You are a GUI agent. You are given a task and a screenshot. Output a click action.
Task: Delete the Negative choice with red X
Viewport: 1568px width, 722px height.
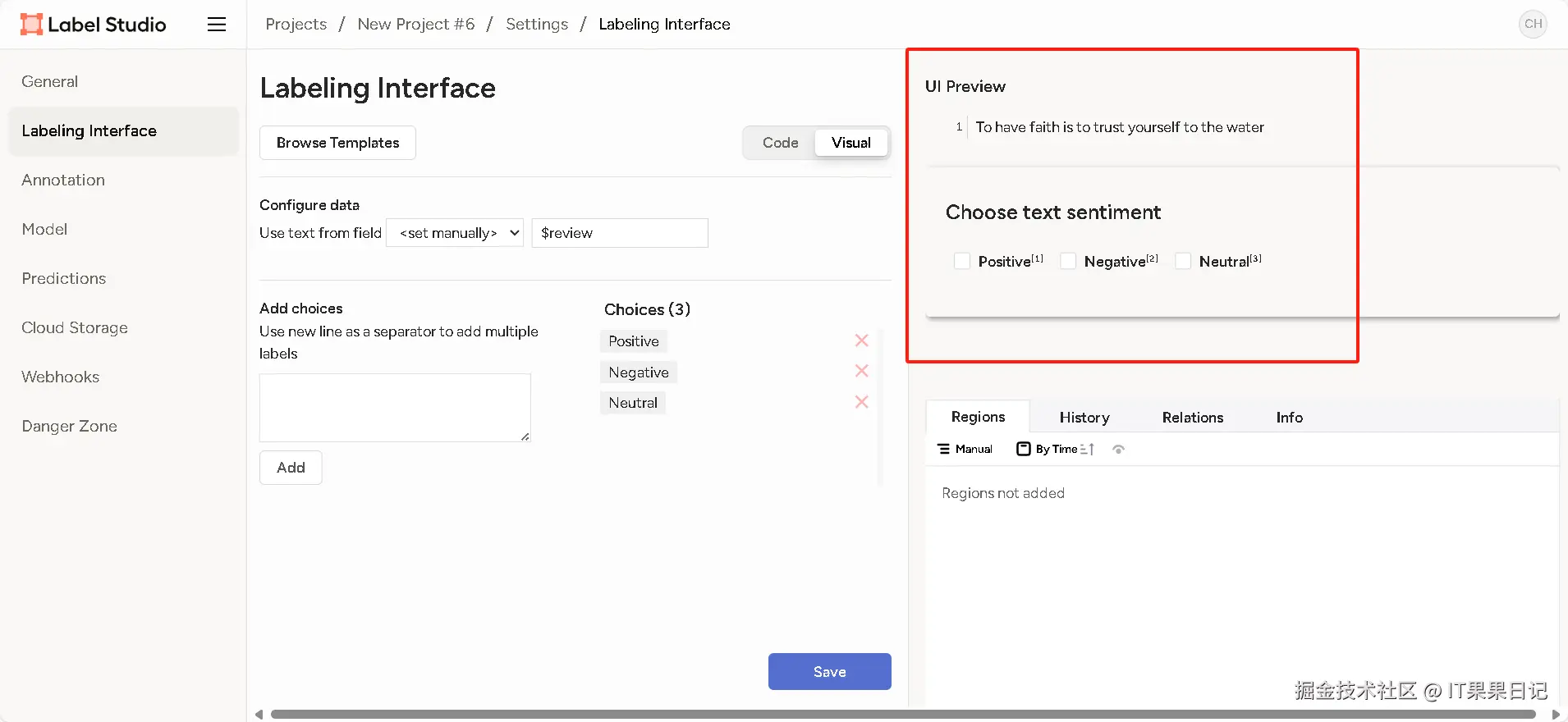click(x=861, y=371)
